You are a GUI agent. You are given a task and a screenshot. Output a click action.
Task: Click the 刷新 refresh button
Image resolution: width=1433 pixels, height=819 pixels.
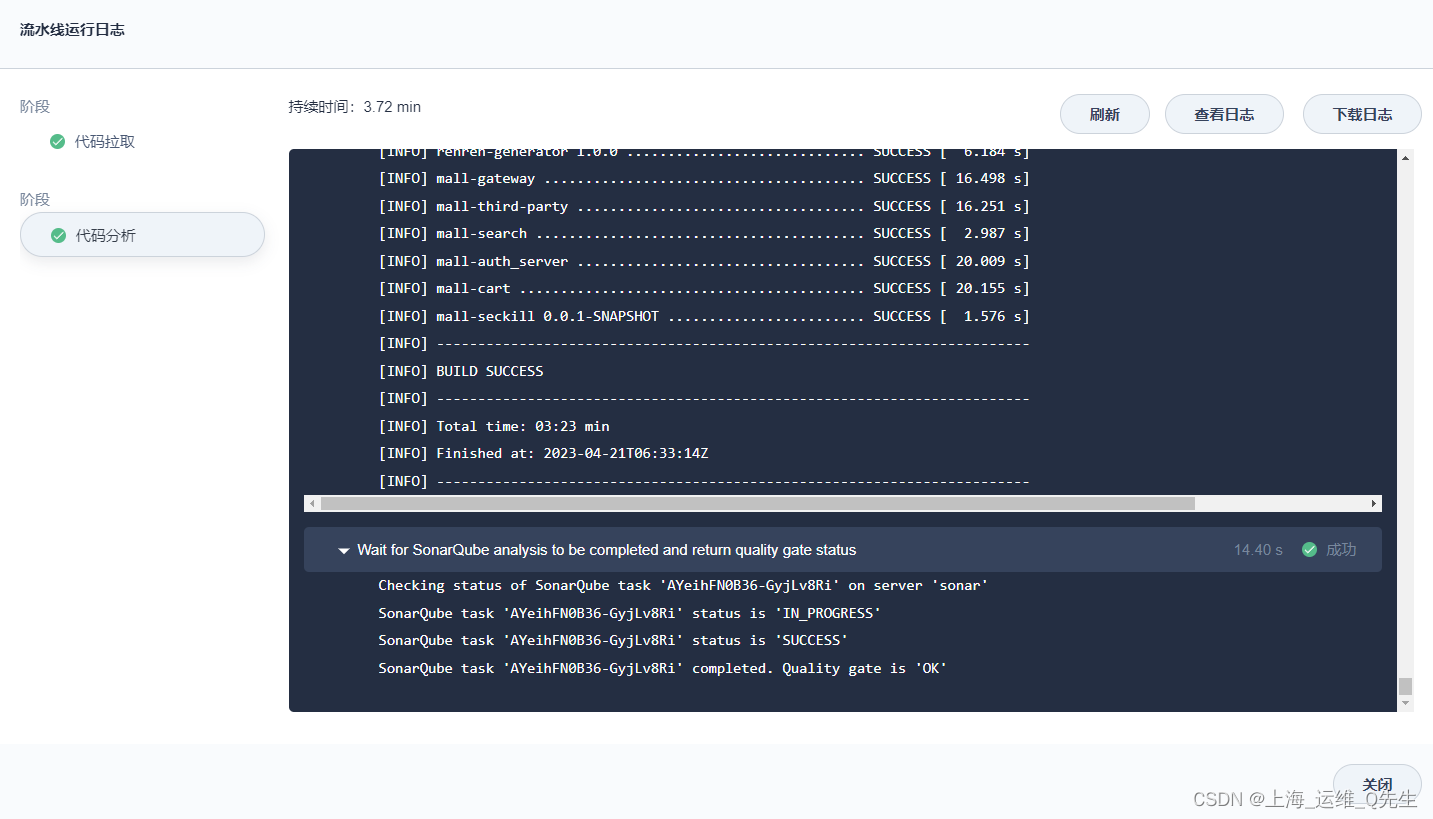pos(1105,114)
